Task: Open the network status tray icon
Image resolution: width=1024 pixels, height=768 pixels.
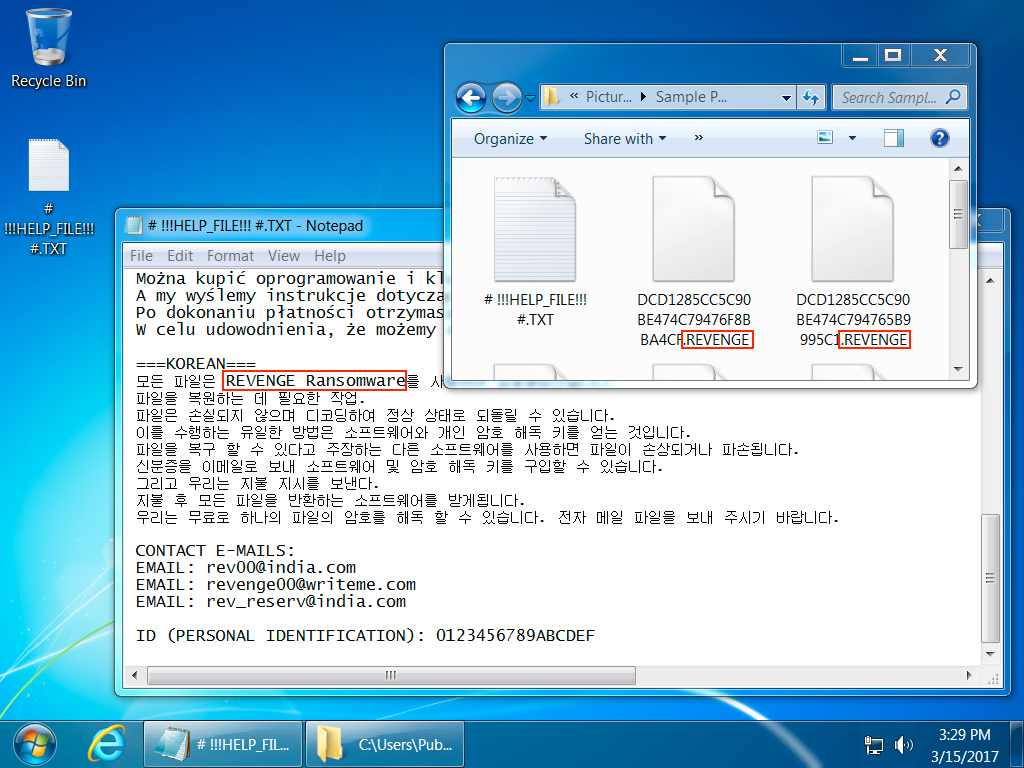Action: click(x=873, y=745)
